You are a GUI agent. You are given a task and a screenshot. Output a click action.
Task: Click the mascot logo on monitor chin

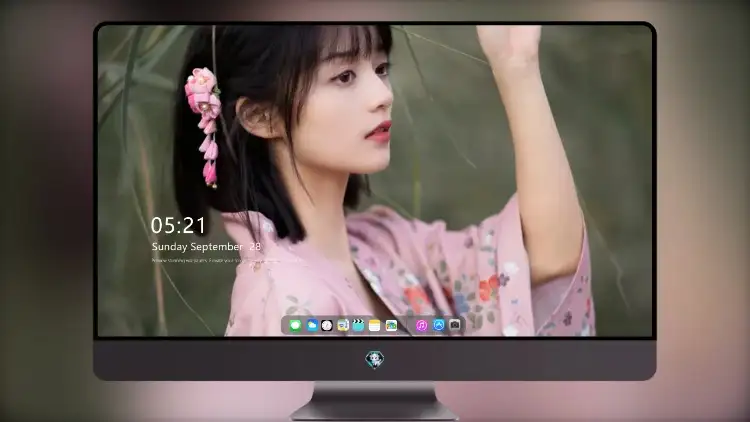pos(375,360)
